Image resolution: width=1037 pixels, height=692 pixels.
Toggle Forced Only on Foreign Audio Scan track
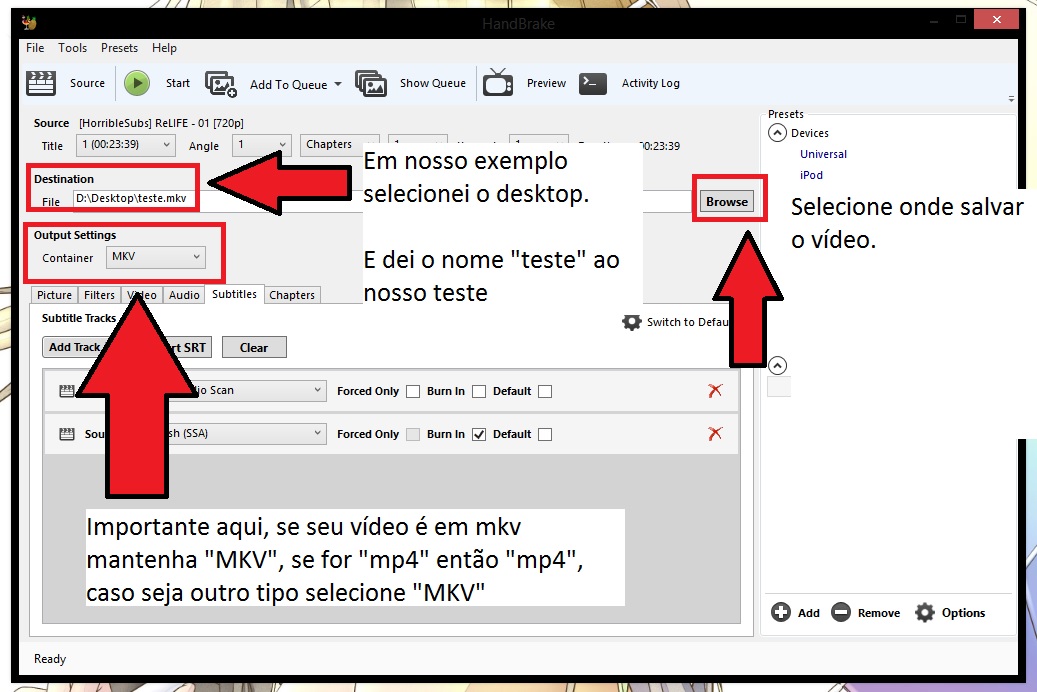[x=413, y=391]
